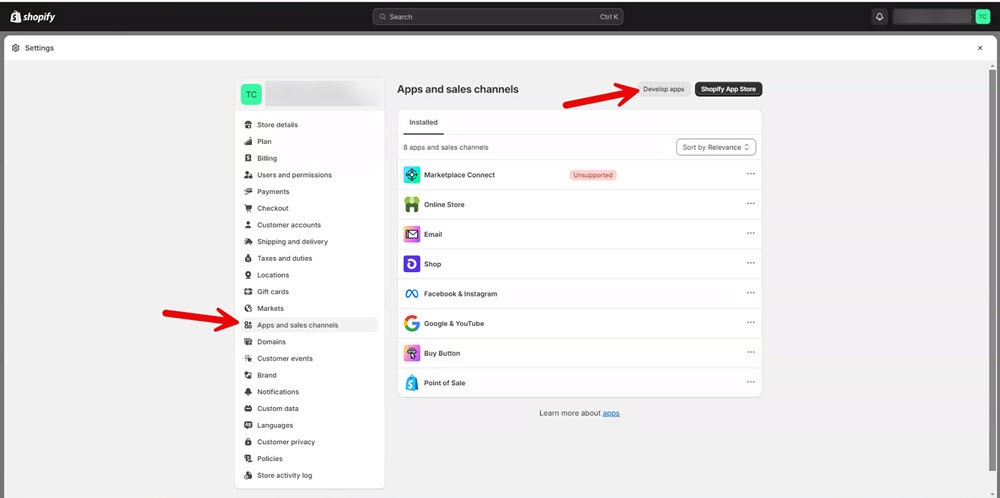1000x498 pixels.
Task: Click the Shopify App Store button
Action: pos(728,89)
